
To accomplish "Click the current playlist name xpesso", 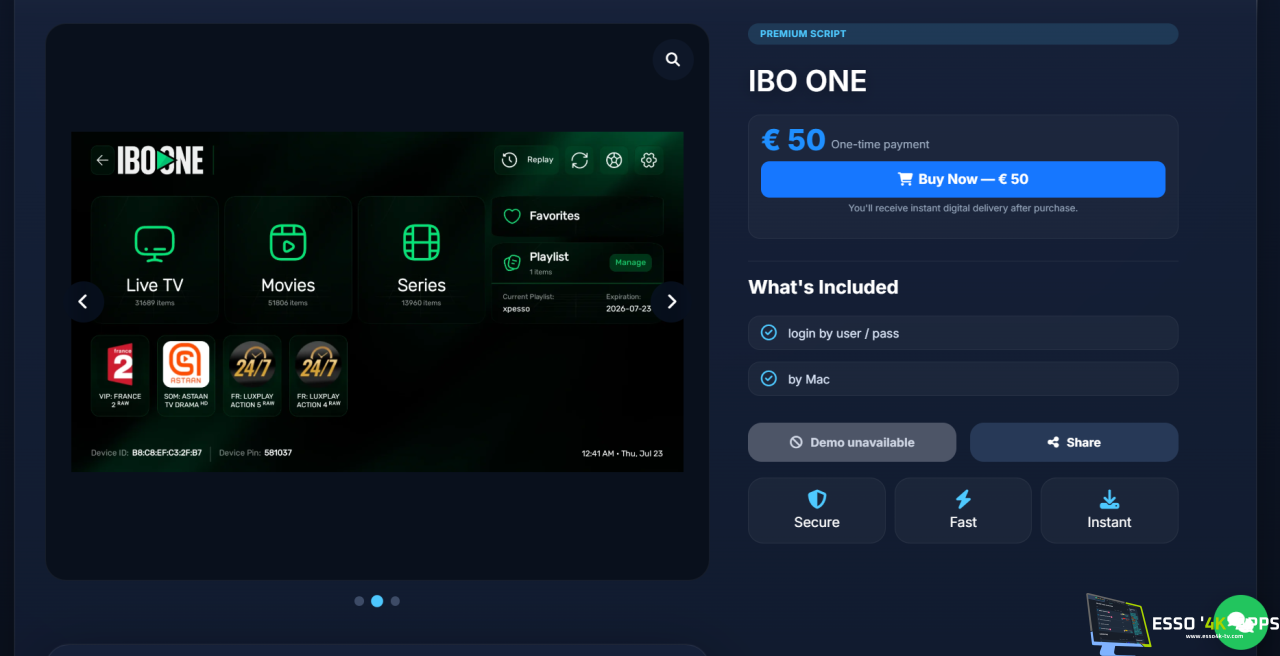I will tap(516, 309).
